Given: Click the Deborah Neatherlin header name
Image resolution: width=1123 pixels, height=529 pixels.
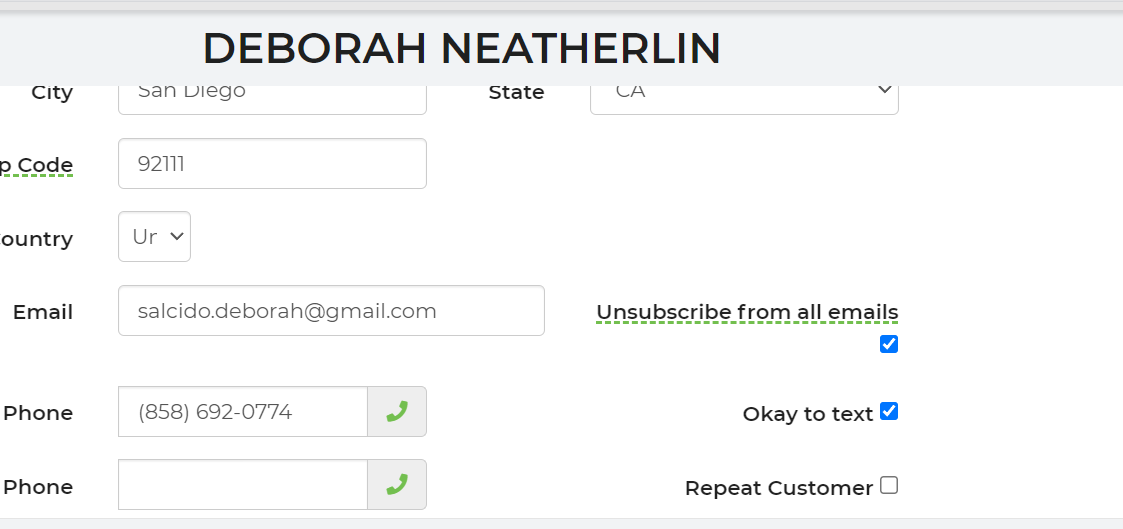Looking at the screenshot, I should pyautogui.click(x=461, y=48).
